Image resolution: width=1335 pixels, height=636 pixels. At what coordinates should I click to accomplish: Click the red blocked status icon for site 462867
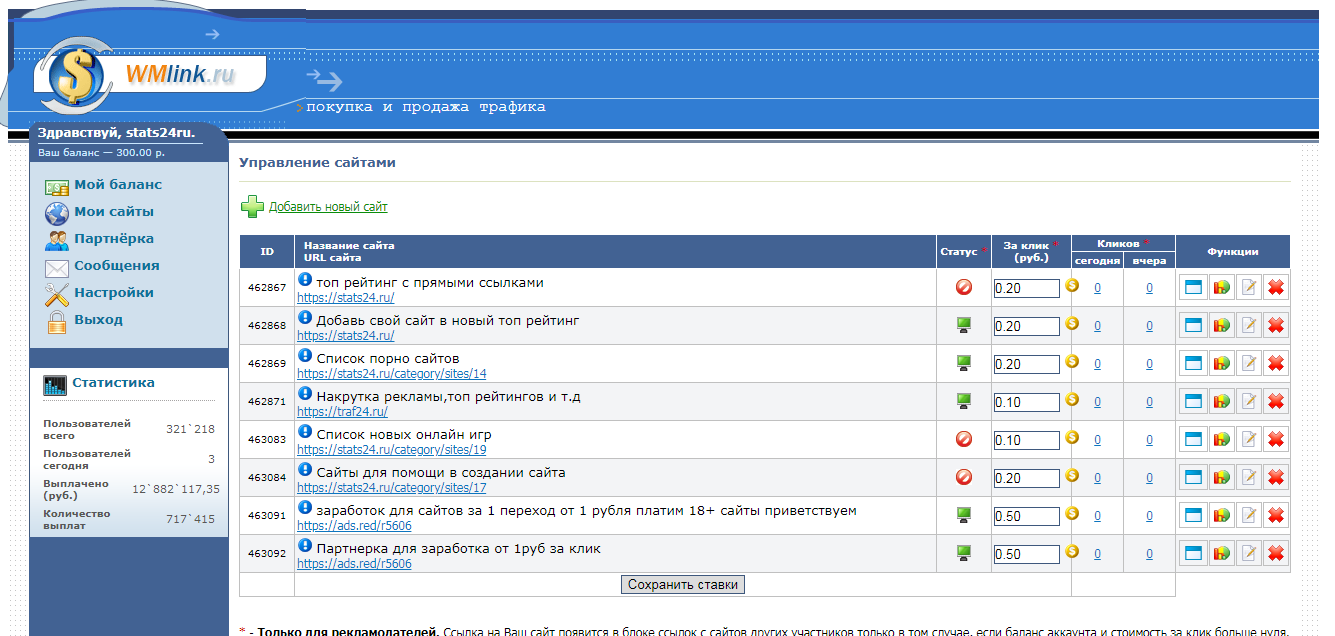(x=964, y=288)
